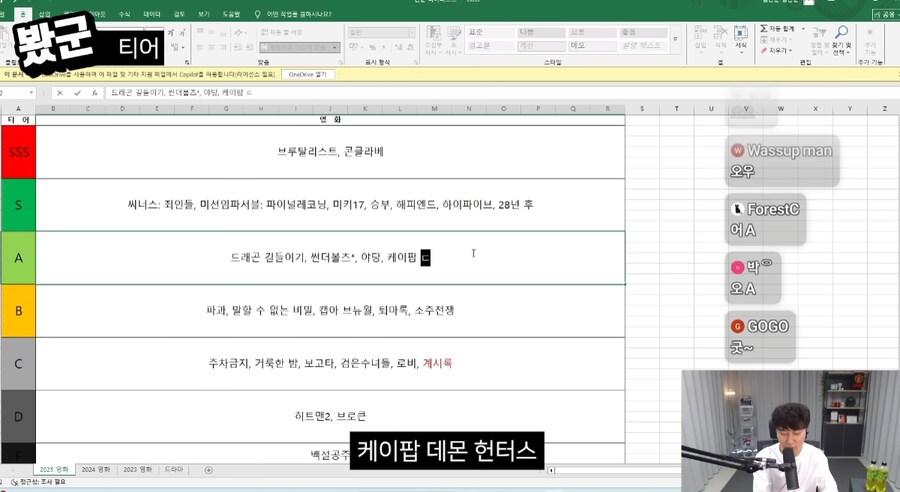
Task: Click the percent style button
Action: pos(372,47)
